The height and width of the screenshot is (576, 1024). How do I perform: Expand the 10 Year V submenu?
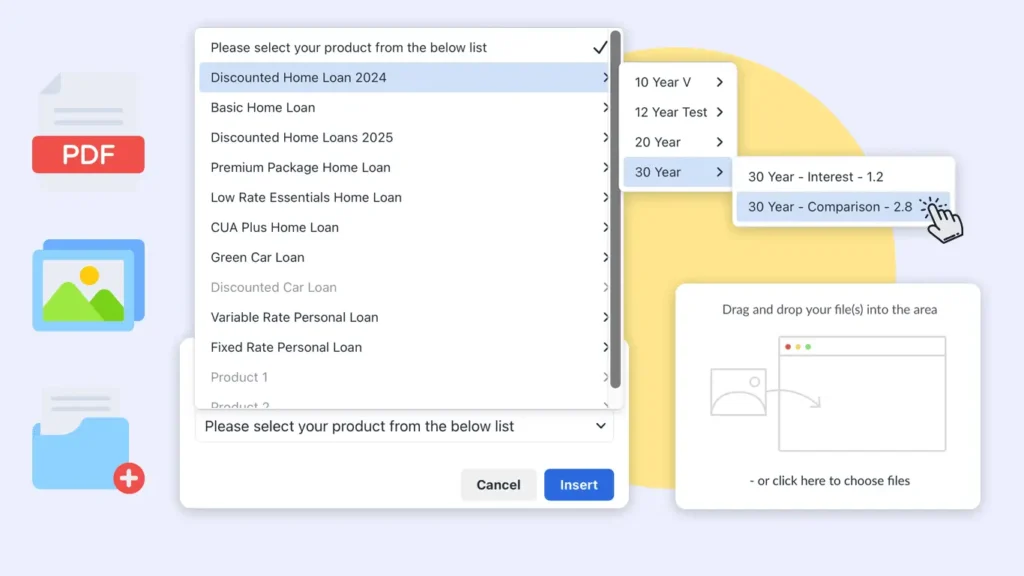(x=678, y=82)
